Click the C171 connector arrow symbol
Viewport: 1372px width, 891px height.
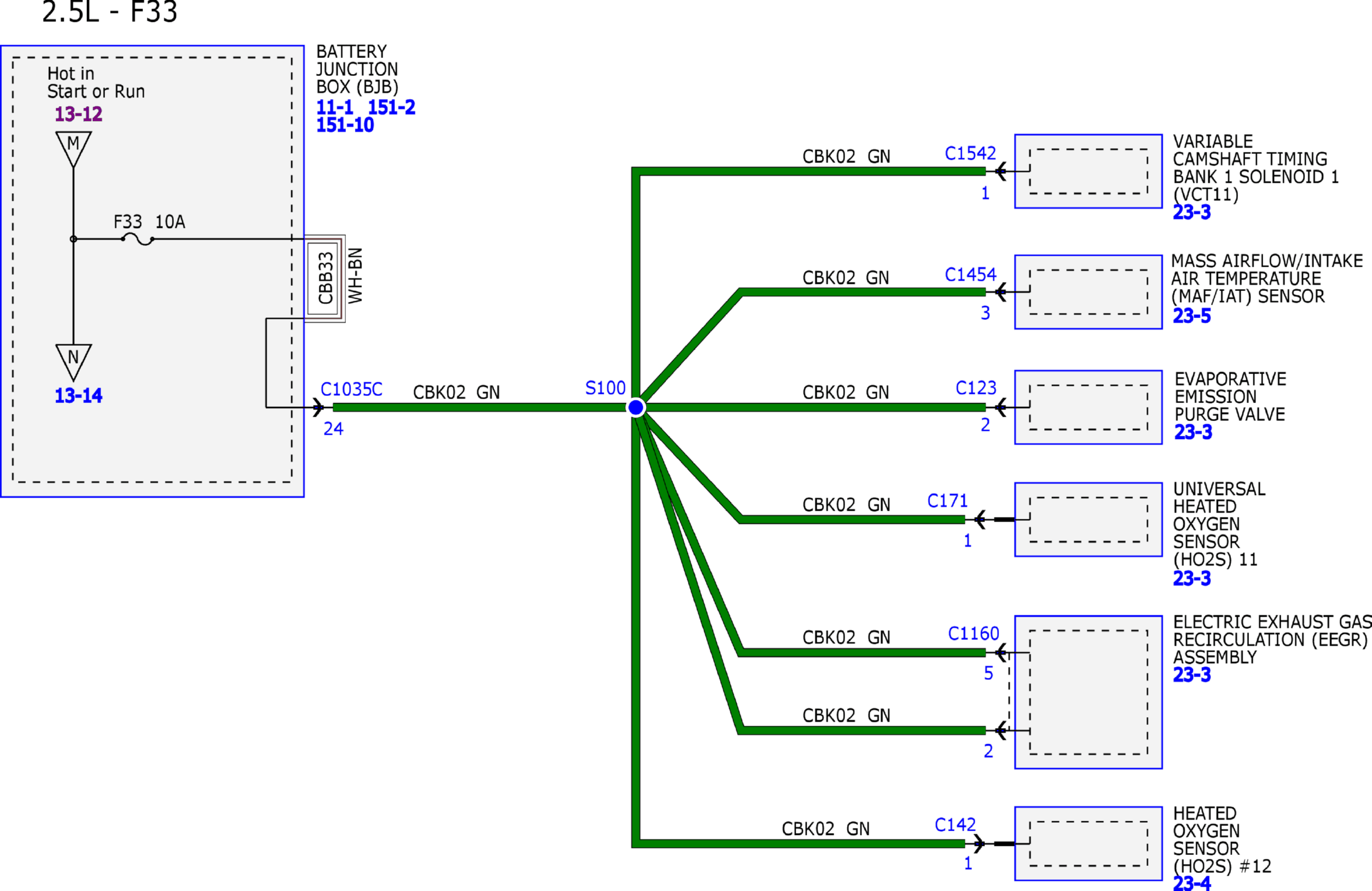click(x=980, y=519)
